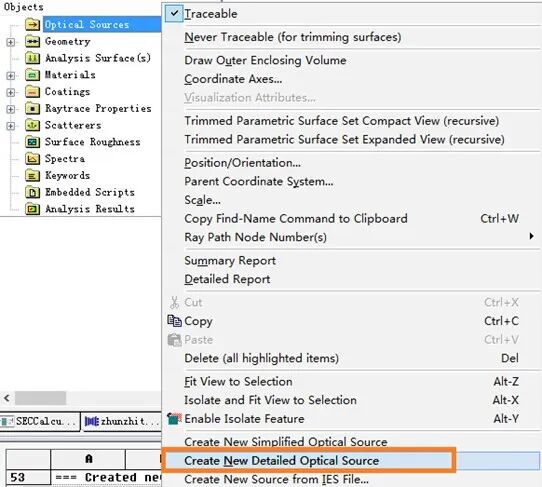The height and width of the screenshot is (487, 542).
Task: Select row 53 header in the table
Action: (x=28, y=477)
